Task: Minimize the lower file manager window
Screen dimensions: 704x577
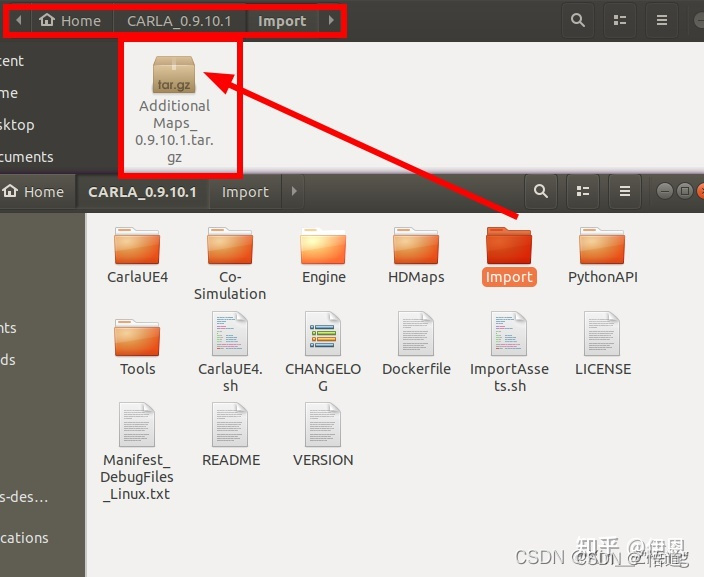Action: click(x=664, y=191)
